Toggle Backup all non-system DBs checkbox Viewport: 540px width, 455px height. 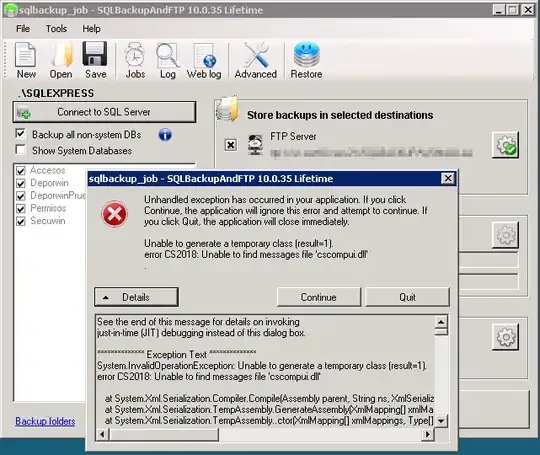point(20,134)
